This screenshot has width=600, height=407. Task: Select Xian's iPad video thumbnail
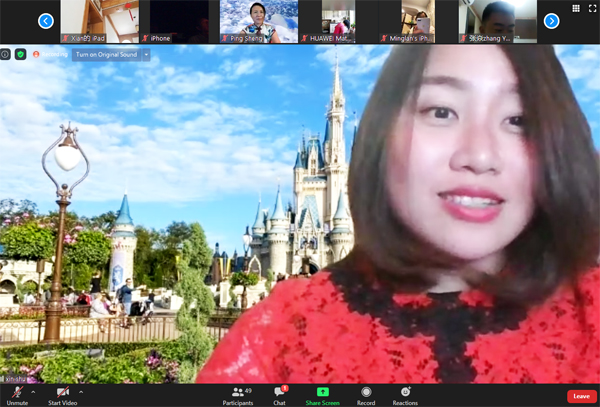[x=99, y=21]
